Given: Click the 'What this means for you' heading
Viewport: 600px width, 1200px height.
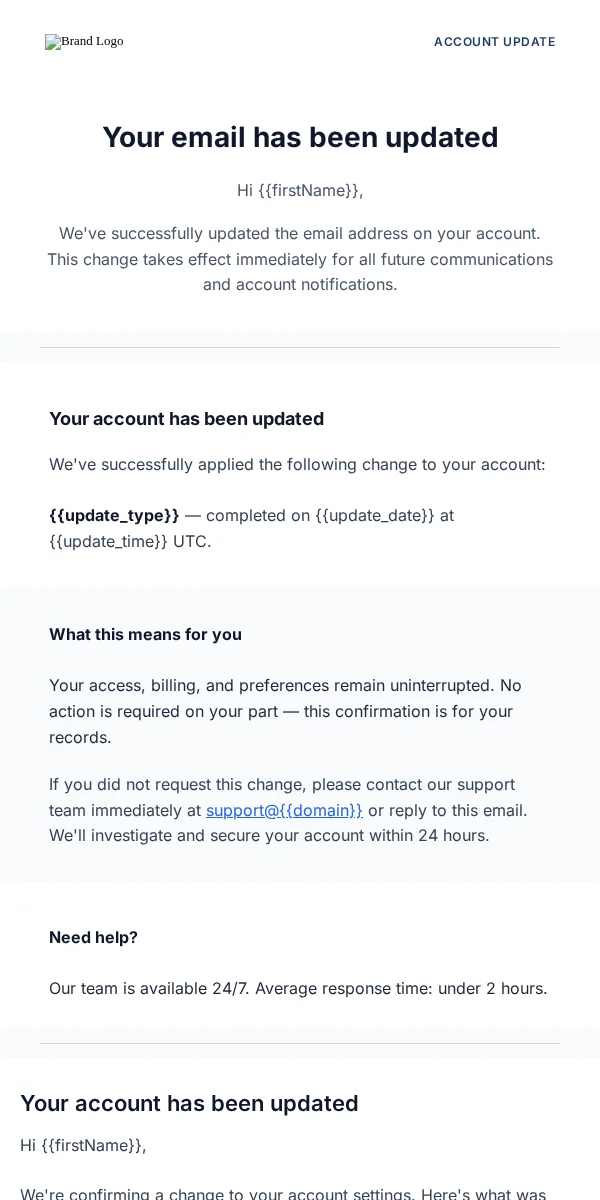Looking at the screenshot, I should click(x=145, y=634).
